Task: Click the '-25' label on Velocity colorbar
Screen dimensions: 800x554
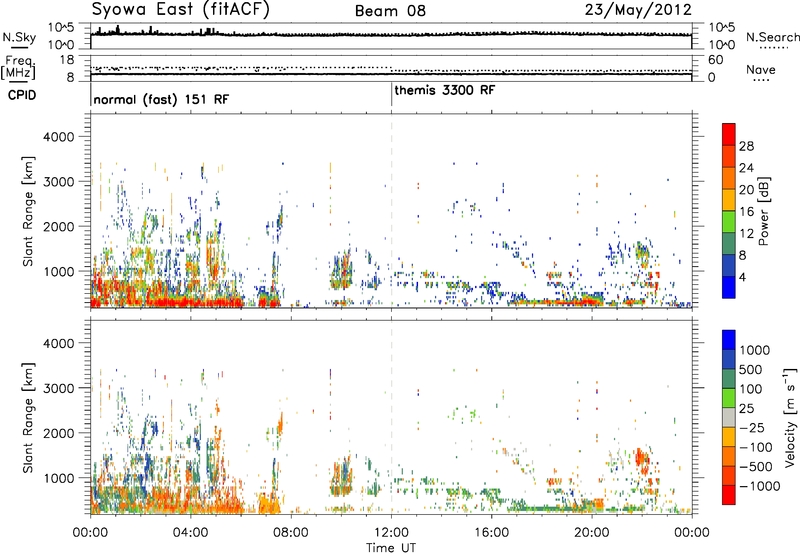Action: pyautogui.click(x=750, y=427)
